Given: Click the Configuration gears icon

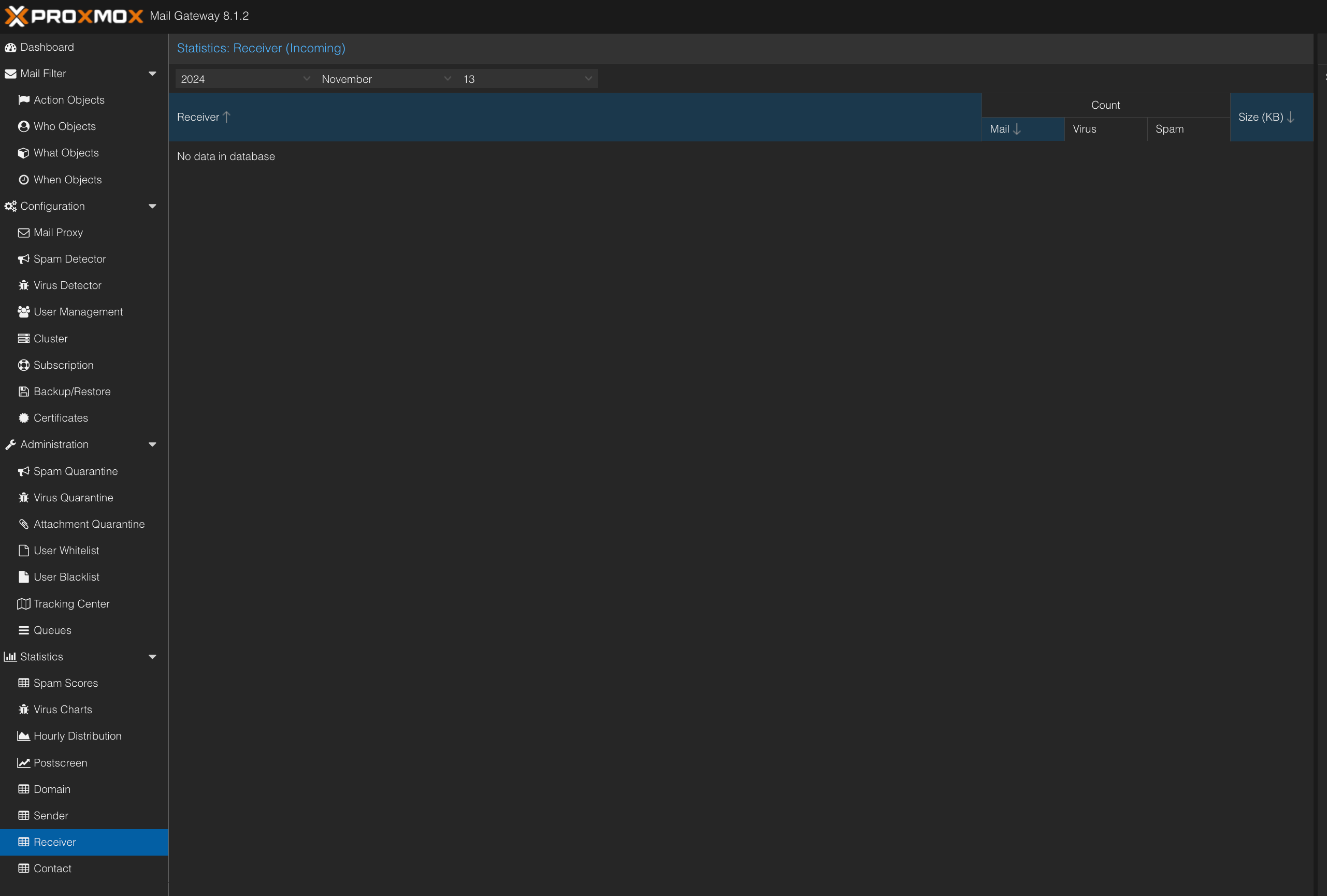Looking at the screenshot, I should [10, 206].
